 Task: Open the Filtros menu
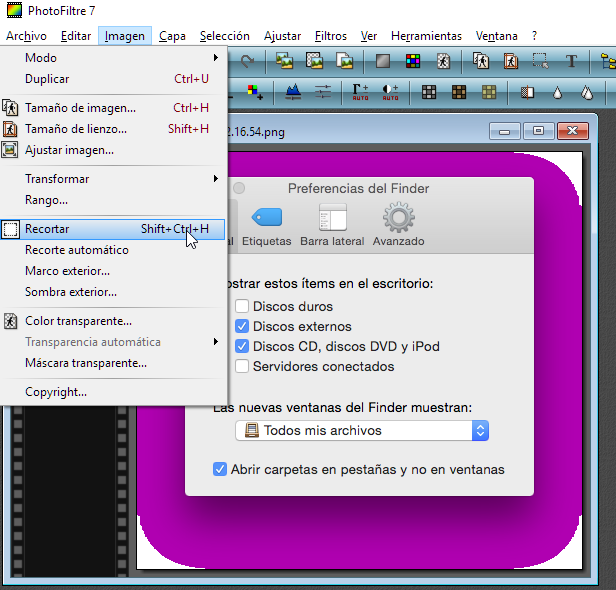[x=331, y=36]
